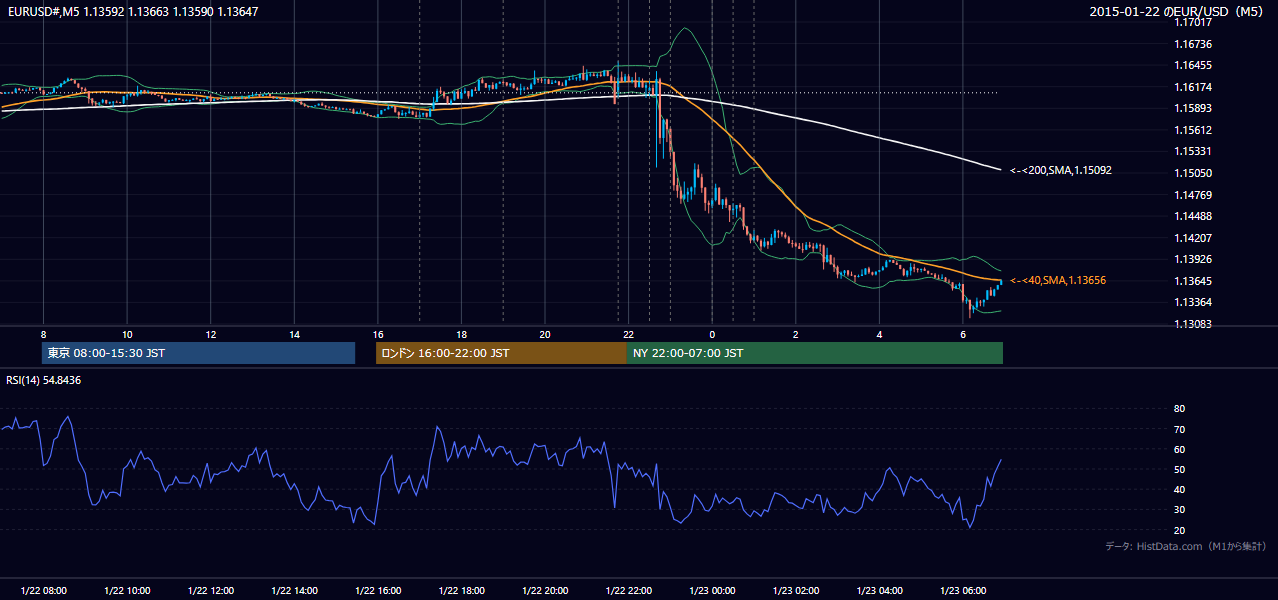Click price level 1.16736 on axis
The height and width of the screenshot is (600, 1278).
click(1193, 44)
